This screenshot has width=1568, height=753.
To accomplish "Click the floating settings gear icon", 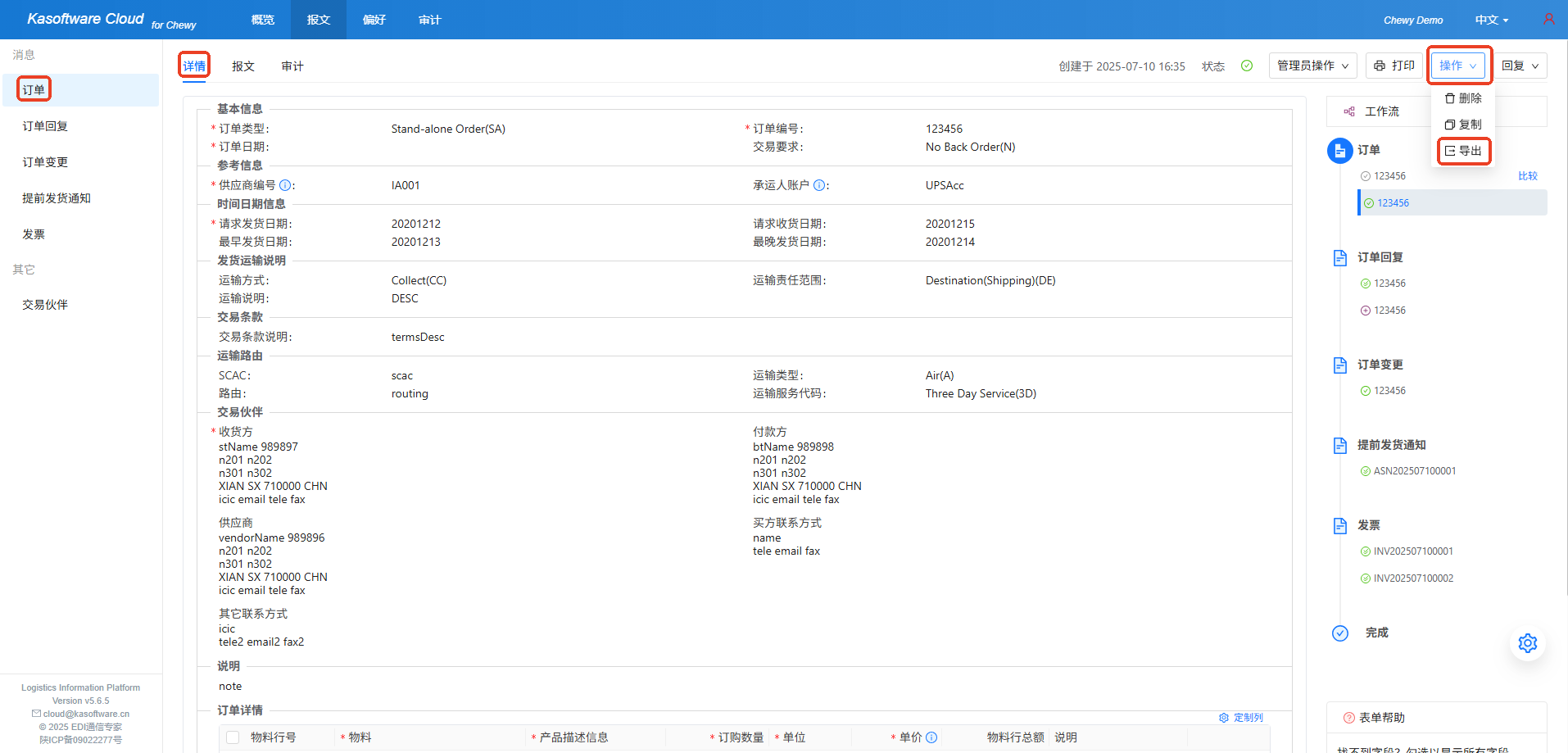I will (1527, 643).
